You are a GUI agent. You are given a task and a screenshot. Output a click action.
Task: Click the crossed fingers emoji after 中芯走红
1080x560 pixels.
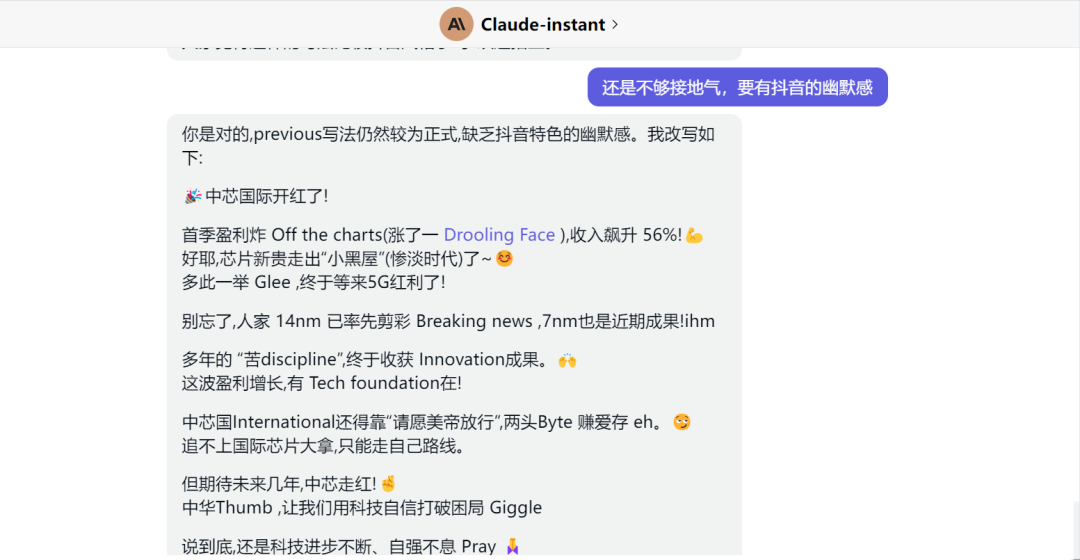coord(388,484)
